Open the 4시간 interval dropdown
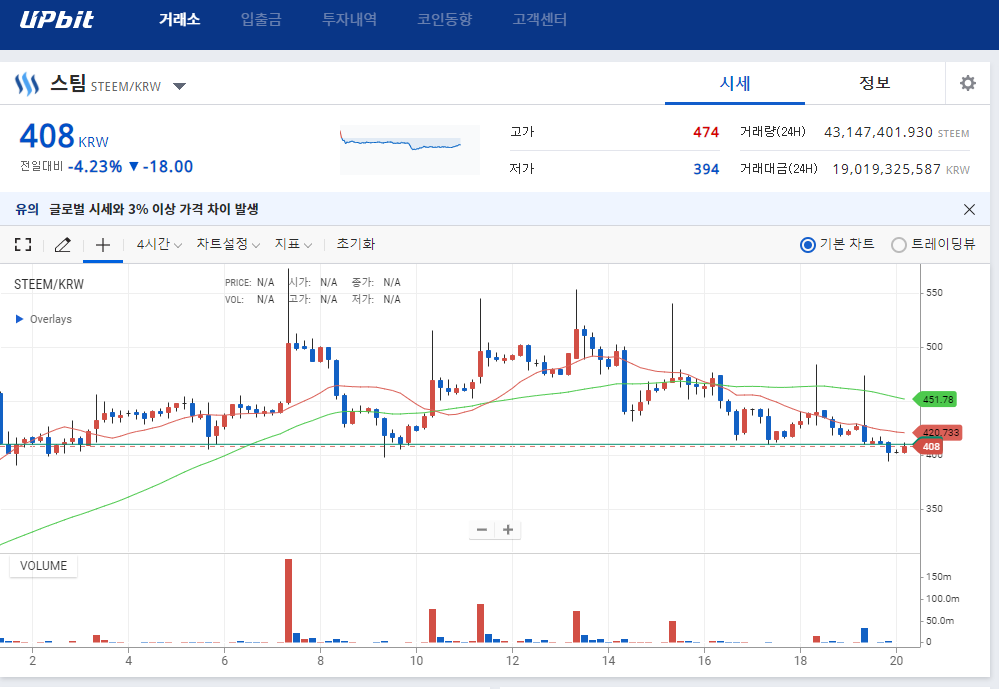 tap(159, 244)
